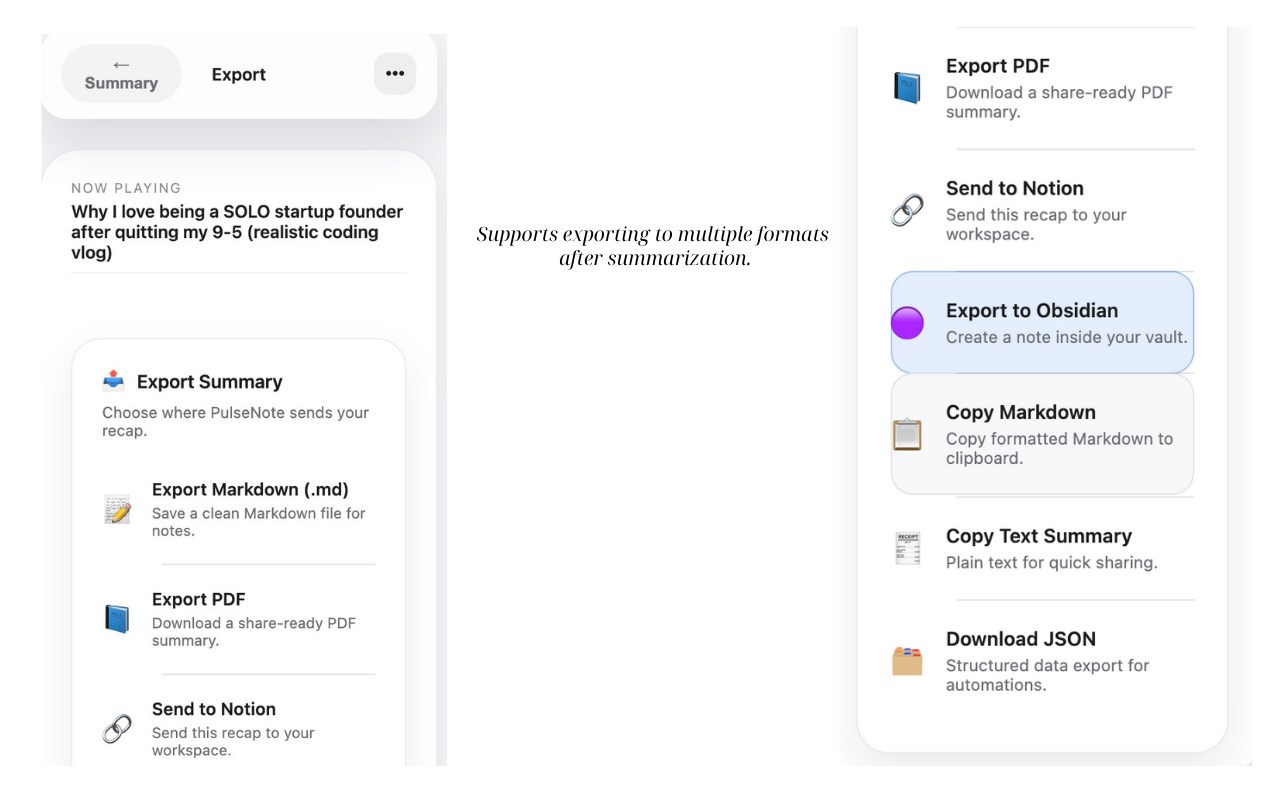Select Send to Notion in right panel
Screen dimensions: 1280x800
click(1042, 210)
